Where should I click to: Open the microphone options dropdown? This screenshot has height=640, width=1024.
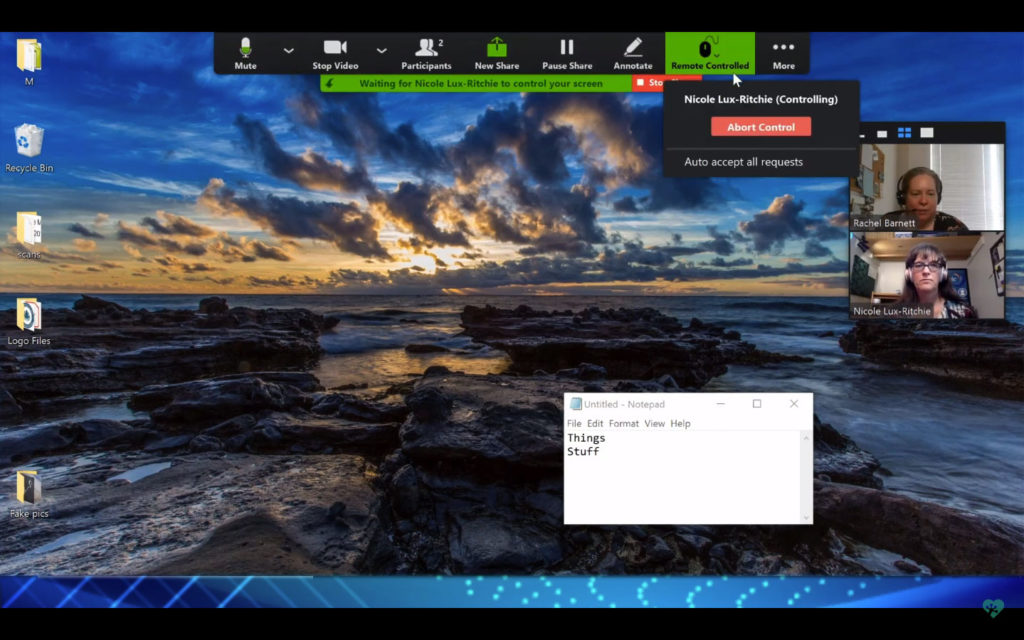(288, 50)
